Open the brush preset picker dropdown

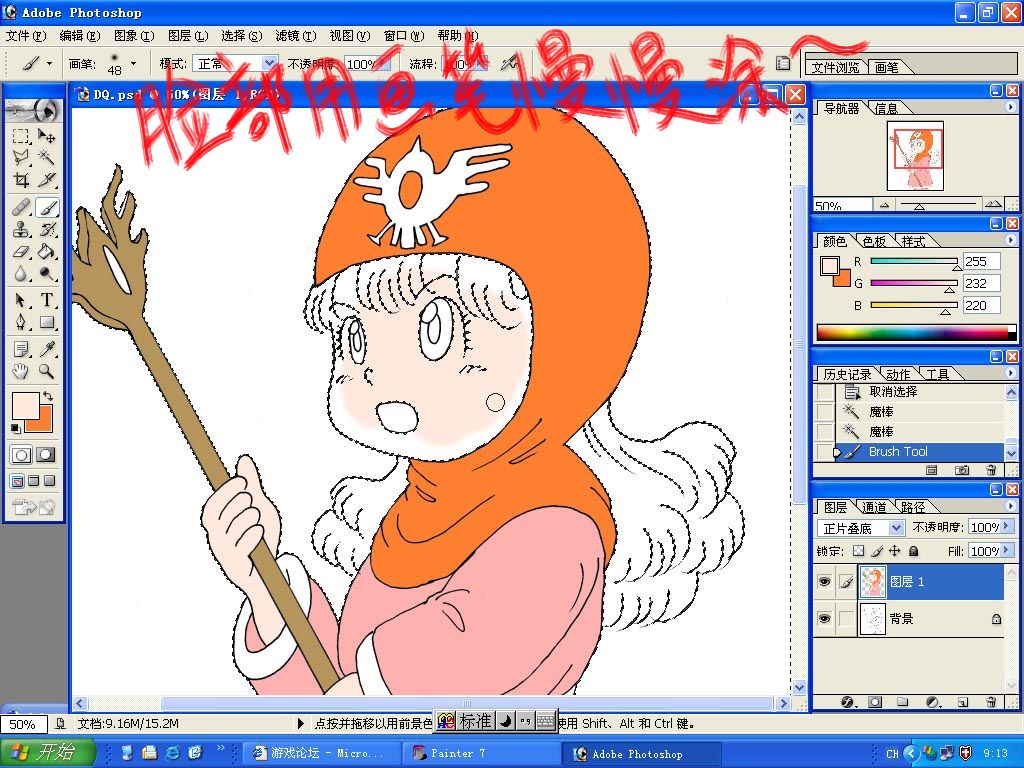tap(133, 63)
